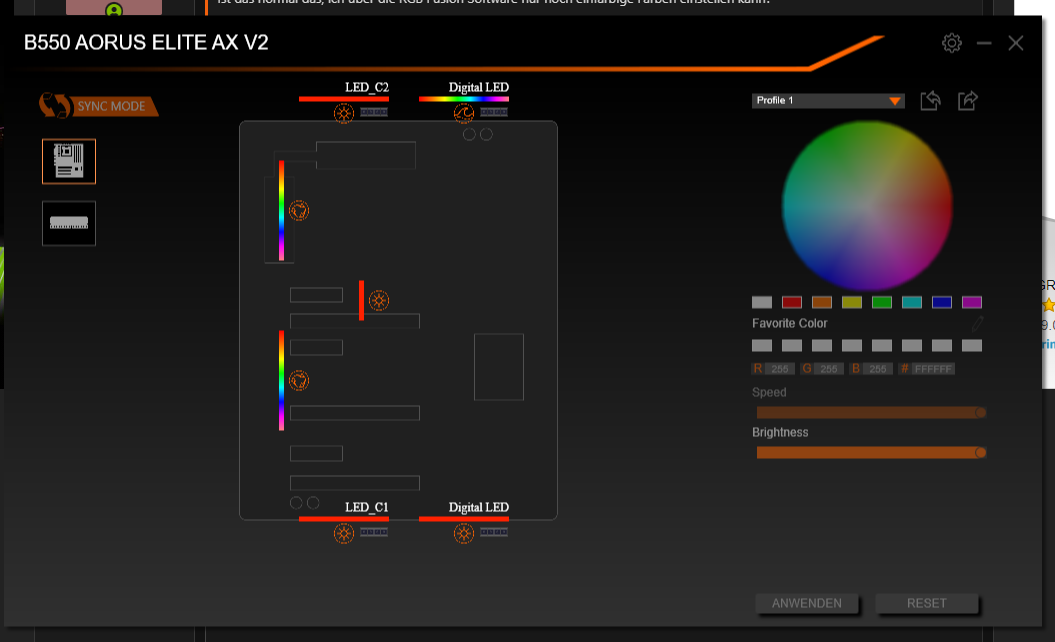Viewport: 1055px width, 642px height.
Task: Select the green preset color swatch
Action: tap(881, 302)
